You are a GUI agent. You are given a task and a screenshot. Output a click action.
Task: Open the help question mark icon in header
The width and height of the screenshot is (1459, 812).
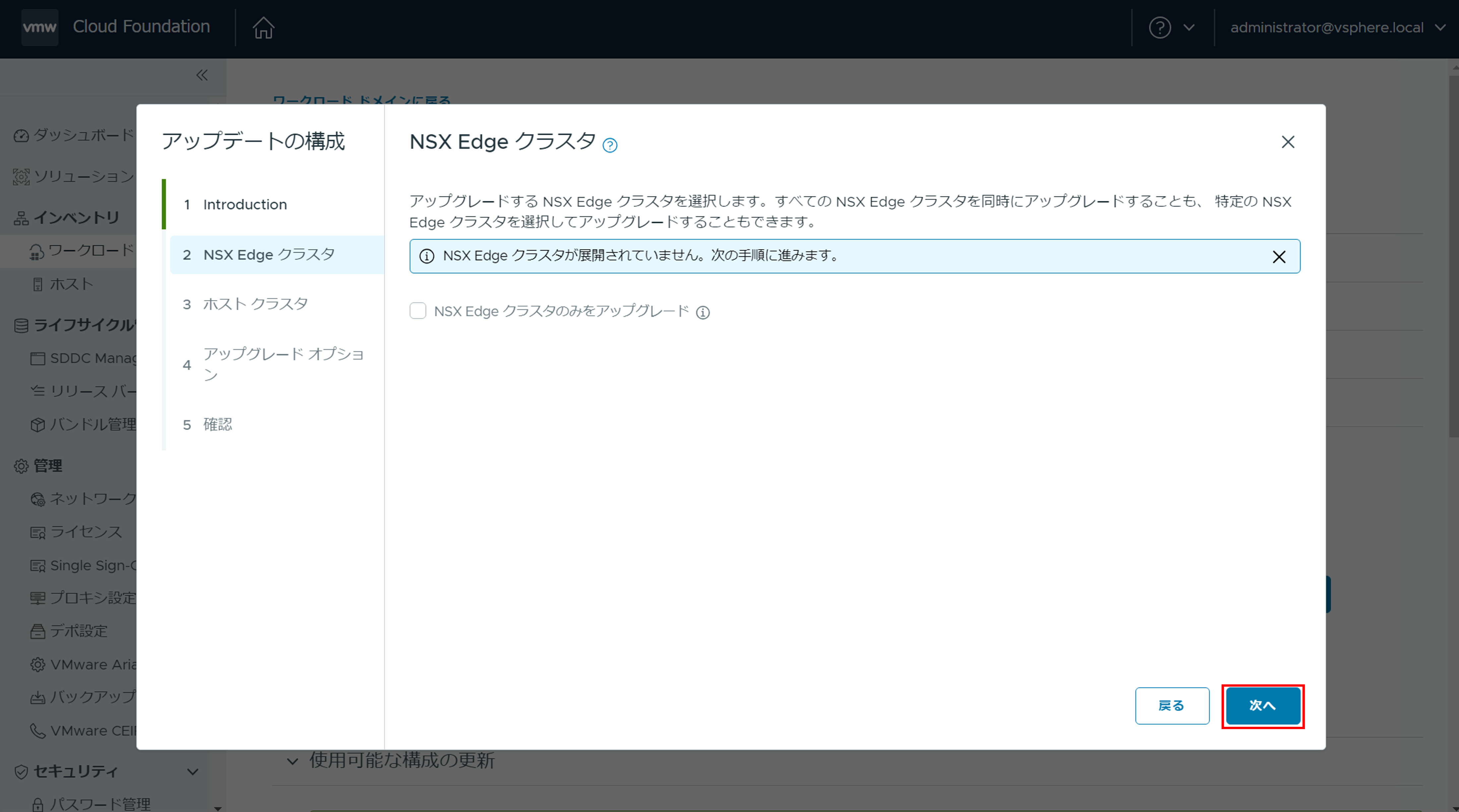coord(1159,27)
